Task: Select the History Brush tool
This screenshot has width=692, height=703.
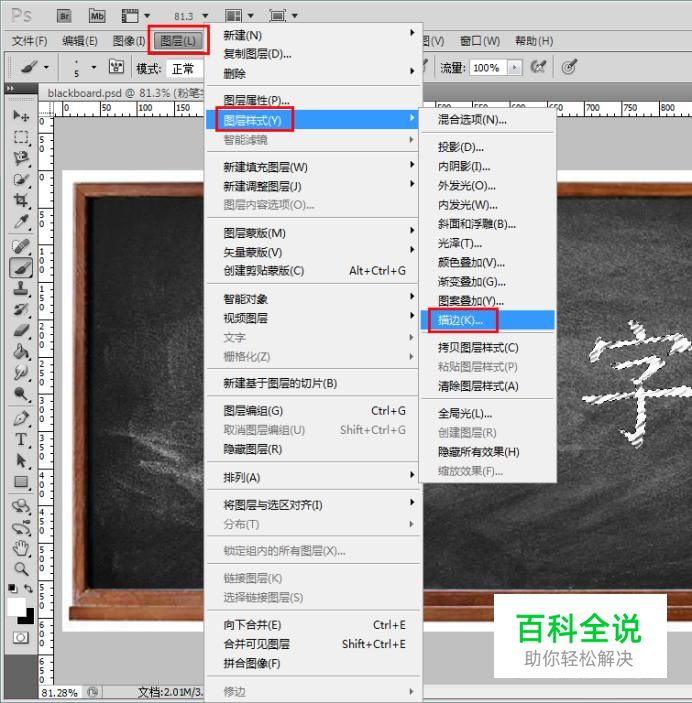Action: [x=21, y=310]
